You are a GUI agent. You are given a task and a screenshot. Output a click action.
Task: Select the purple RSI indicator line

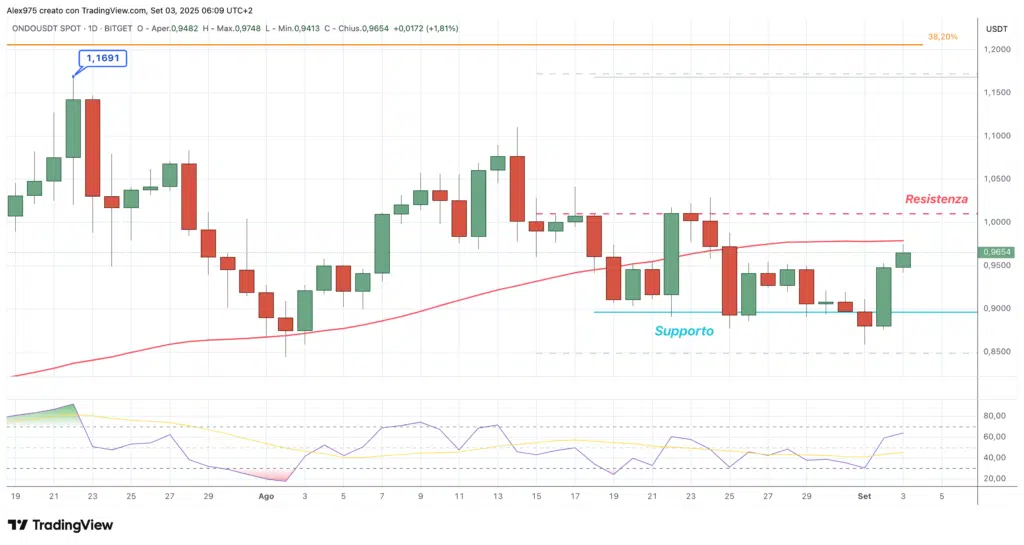tap(420, 423)
